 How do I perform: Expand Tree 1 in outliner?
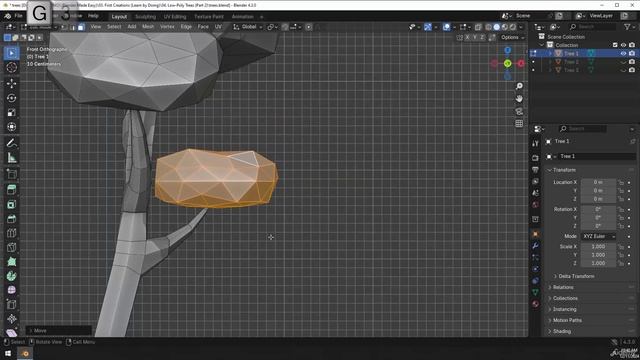click(x=550, y=53)
